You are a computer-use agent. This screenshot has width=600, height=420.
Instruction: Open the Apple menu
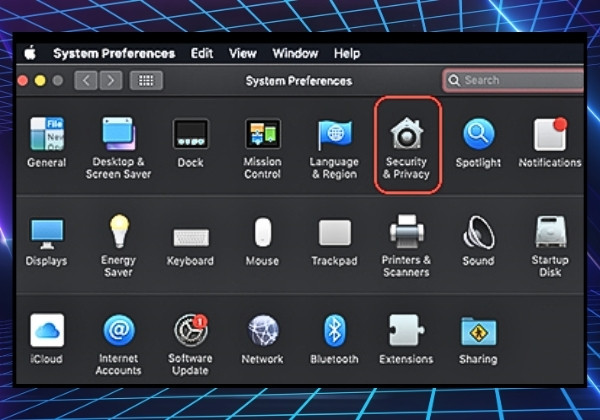30,53
